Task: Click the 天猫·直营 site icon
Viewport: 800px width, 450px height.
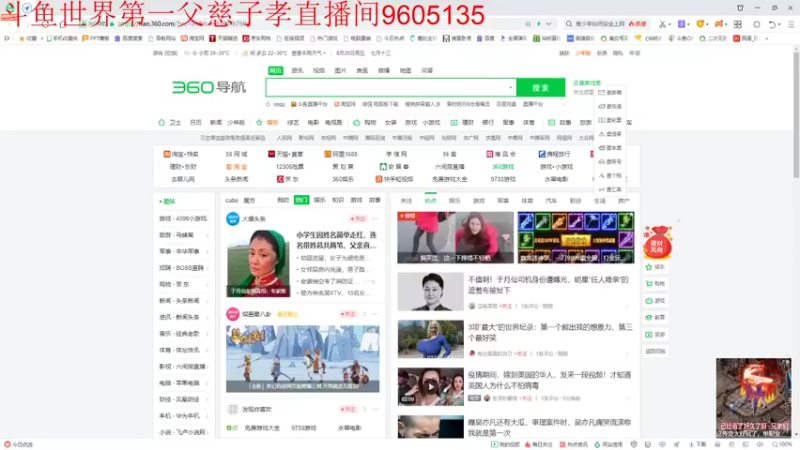Action: tap(271, 154)
